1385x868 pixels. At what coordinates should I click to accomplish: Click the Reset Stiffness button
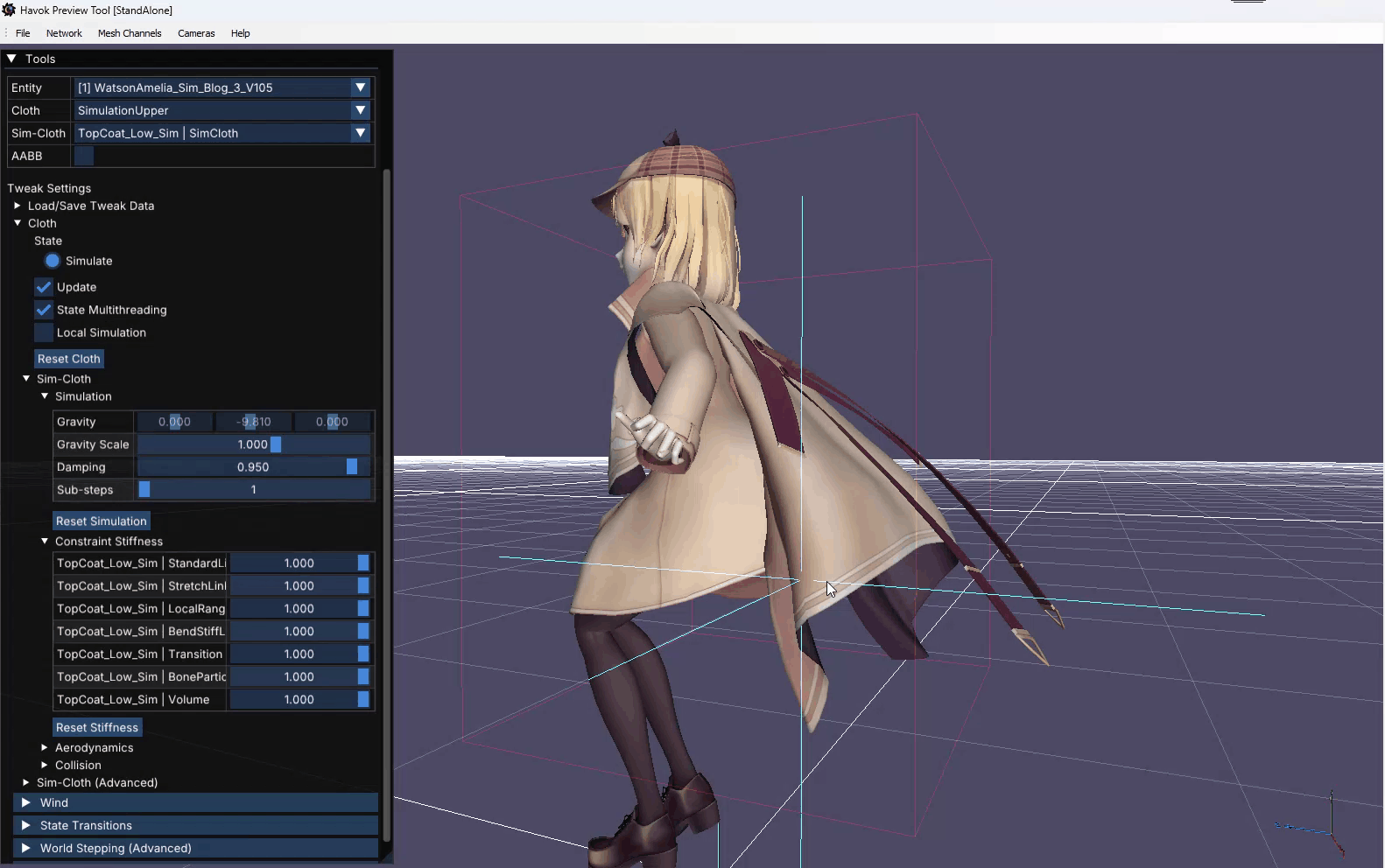pyautogui.click(x=97, y=727)
